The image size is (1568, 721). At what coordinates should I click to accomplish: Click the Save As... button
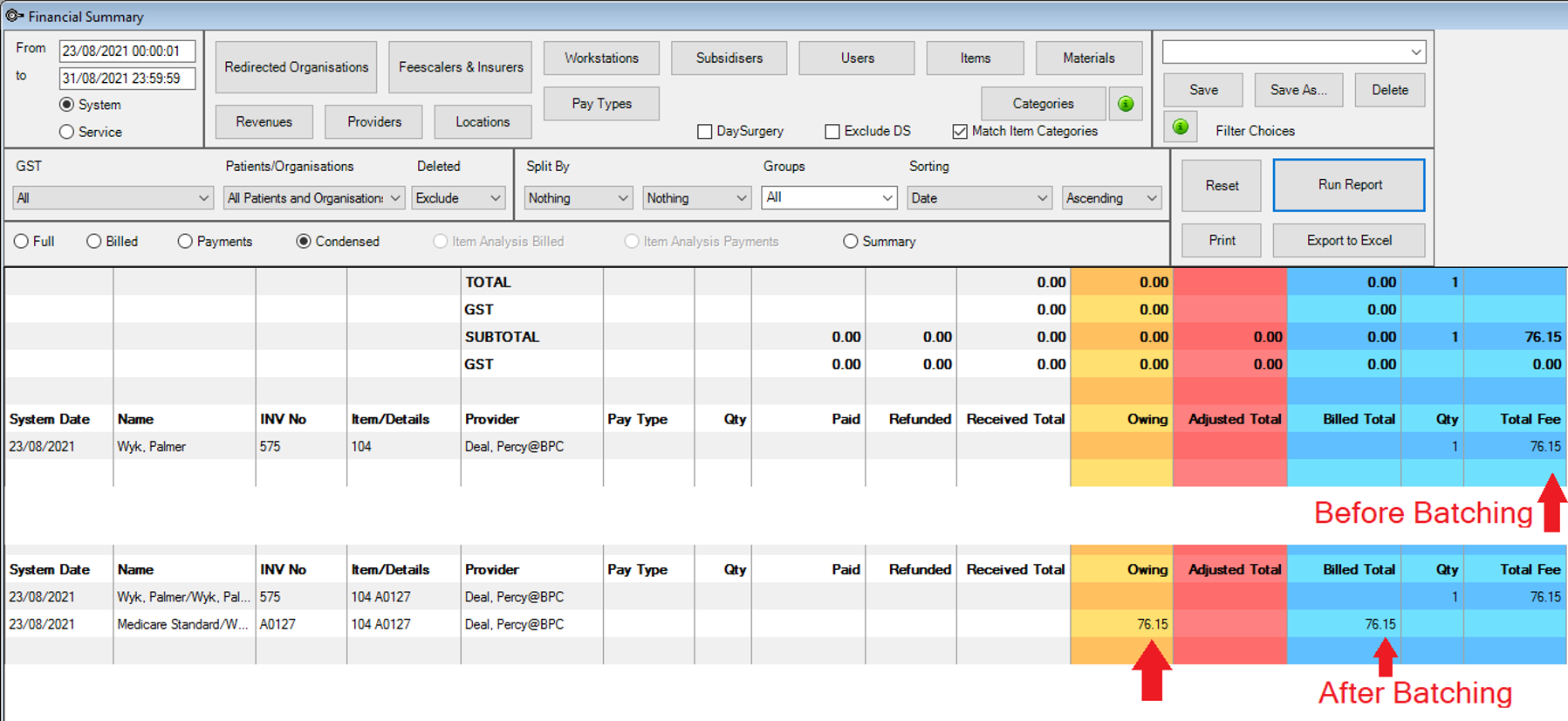pos(1298,90)
